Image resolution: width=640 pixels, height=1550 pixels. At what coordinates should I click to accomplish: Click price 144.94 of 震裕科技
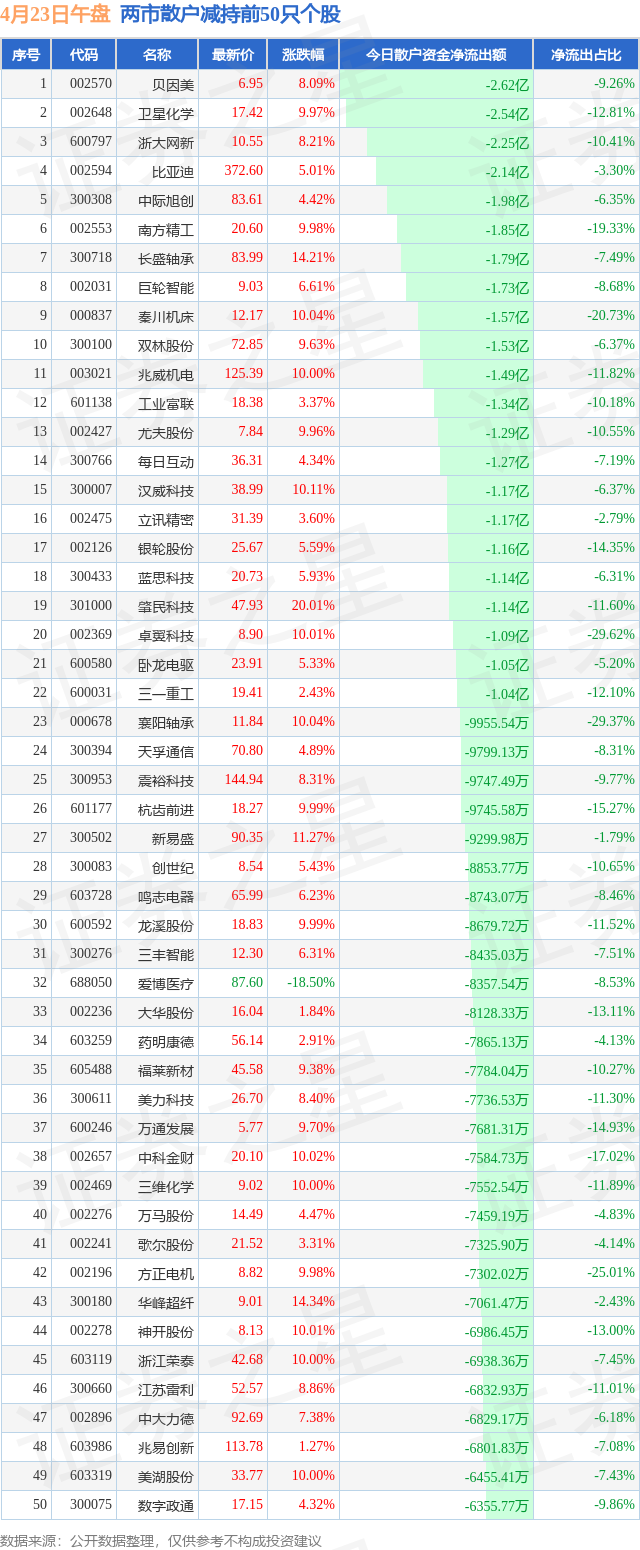pos(243,780)
